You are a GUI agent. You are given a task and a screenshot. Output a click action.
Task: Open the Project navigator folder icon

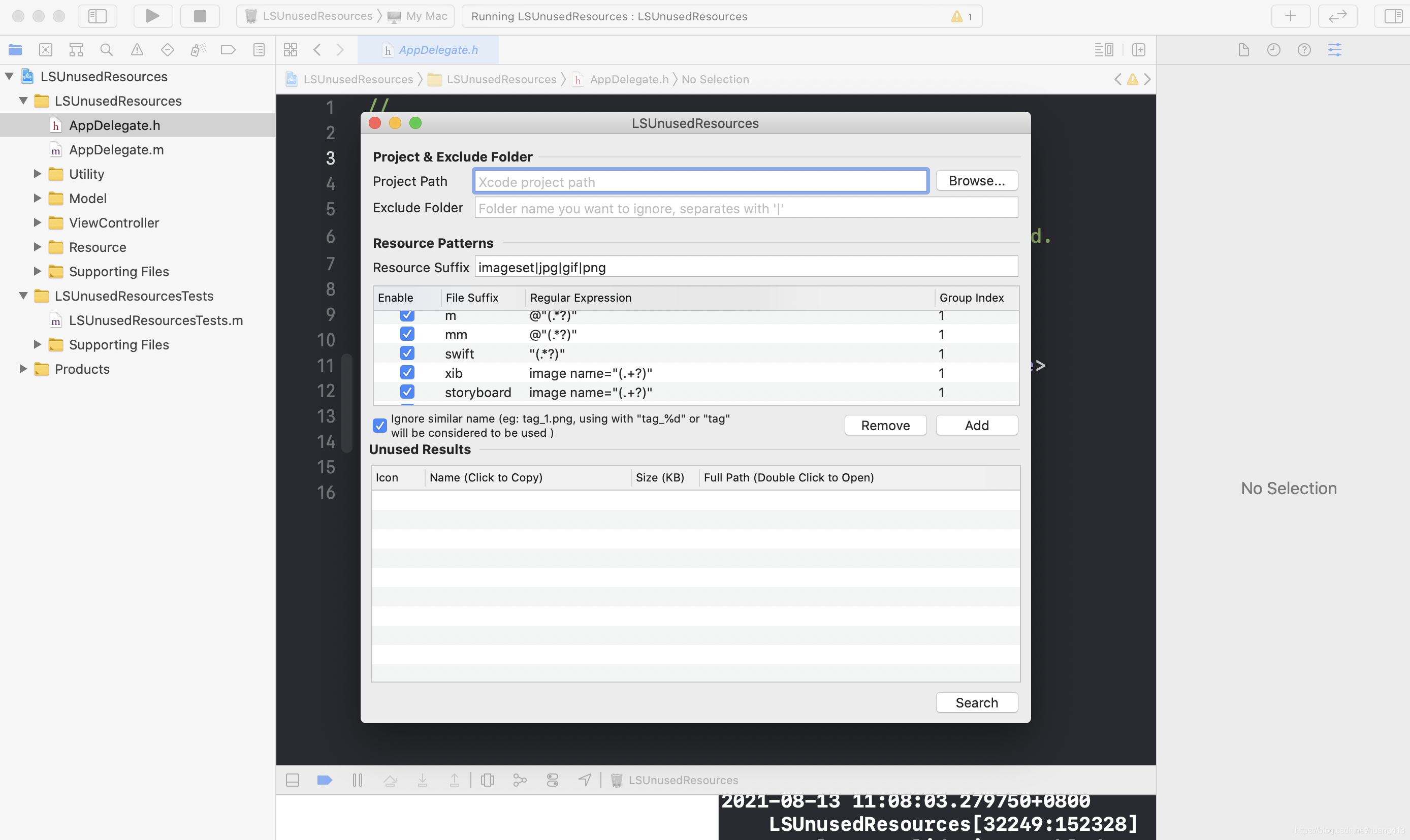coord(15,50)
